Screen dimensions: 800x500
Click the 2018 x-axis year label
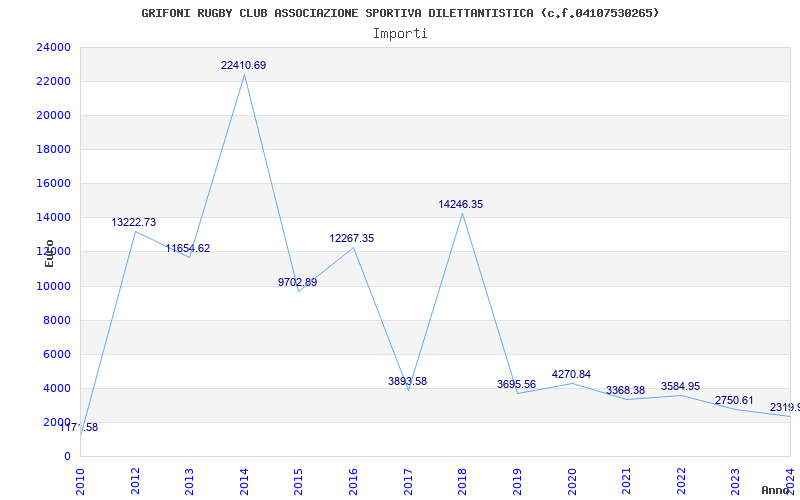pos(462,481)
